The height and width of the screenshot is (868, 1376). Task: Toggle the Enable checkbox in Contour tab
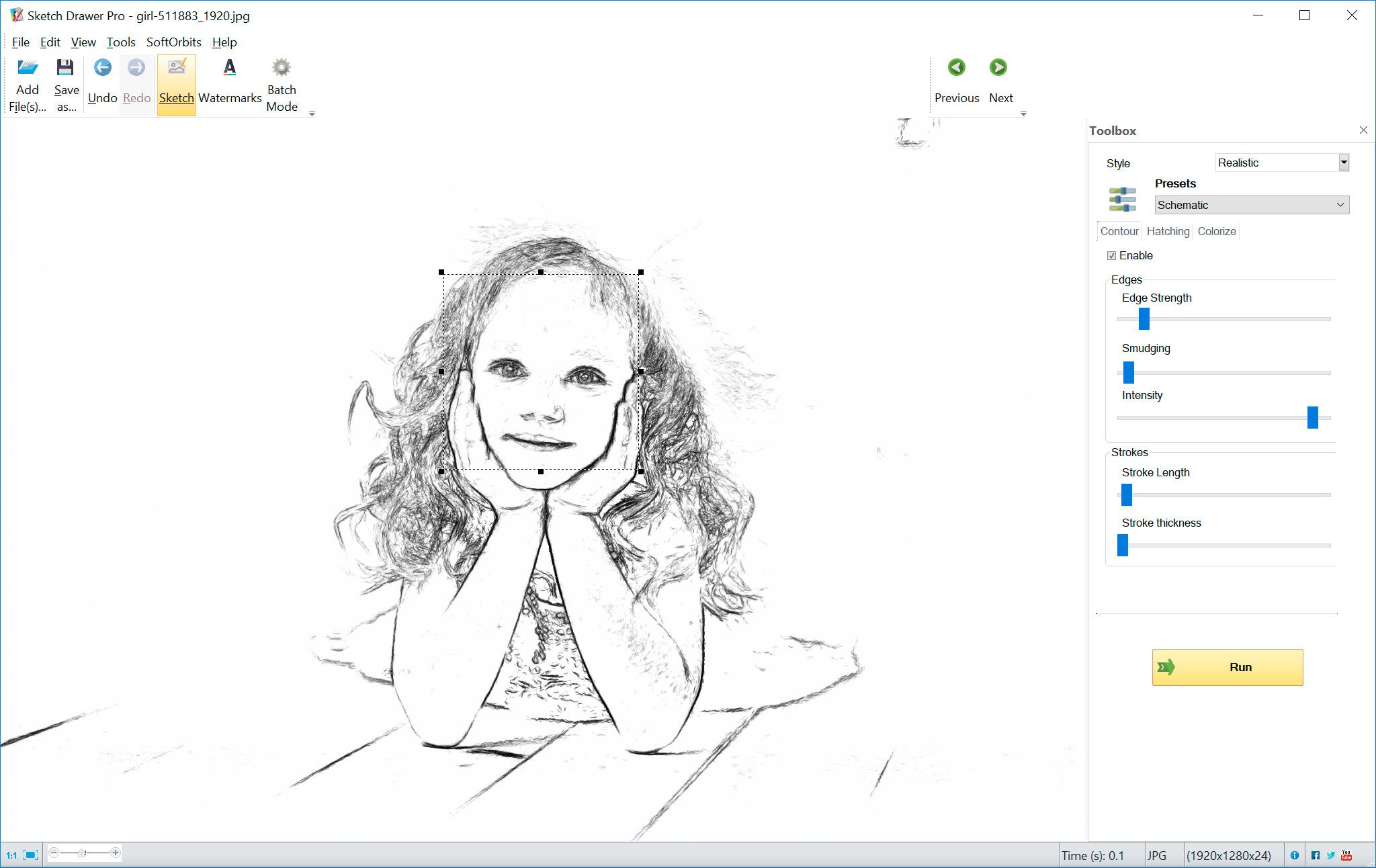(1111, 255)
